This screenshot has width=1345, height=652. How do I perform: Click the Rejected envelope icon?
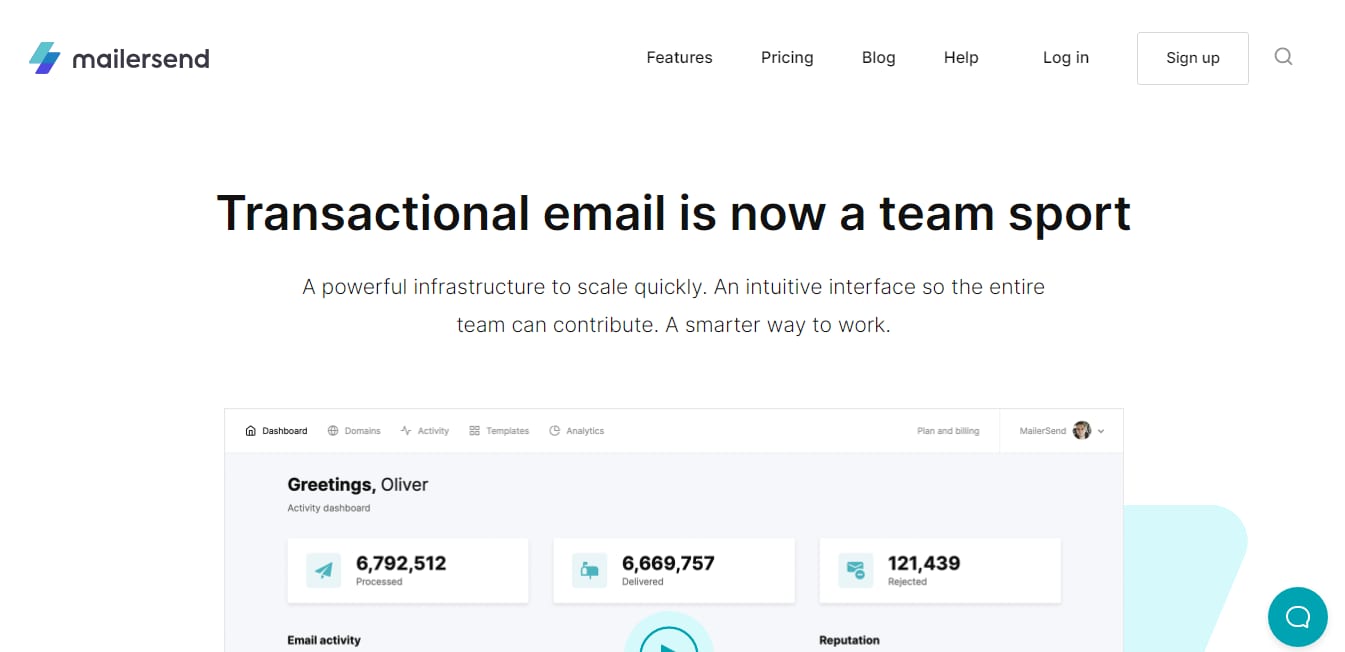click(x=855, y=570)
